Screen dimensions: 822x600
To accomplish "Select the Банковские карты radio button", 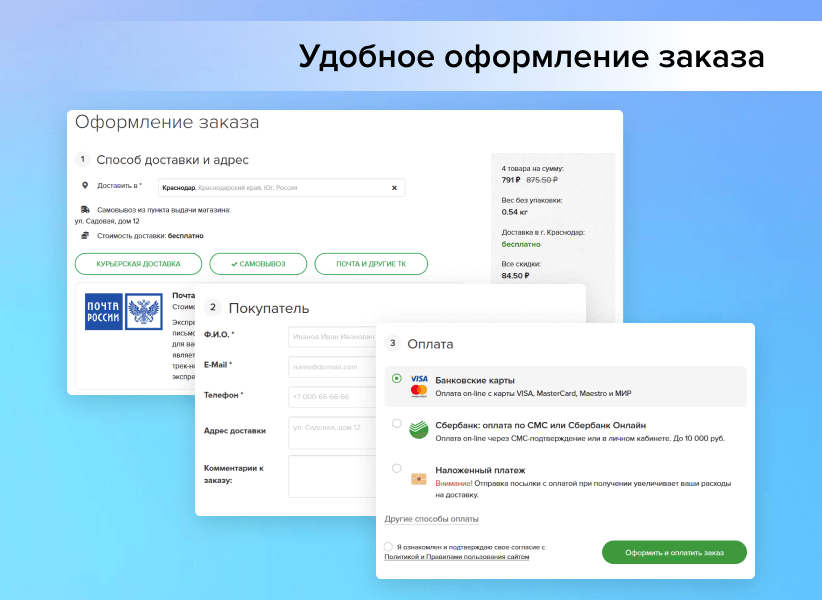I will (397, 379).
